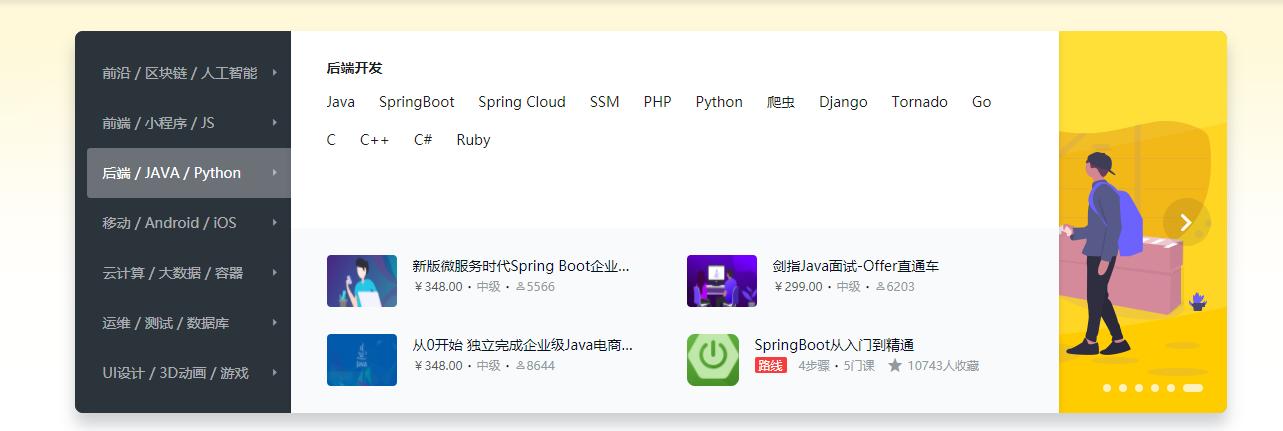Click learner count icon beside 6203
The width and height of the screenshot is (1283, 431).
pyautogui.click(x=881, y=287)
